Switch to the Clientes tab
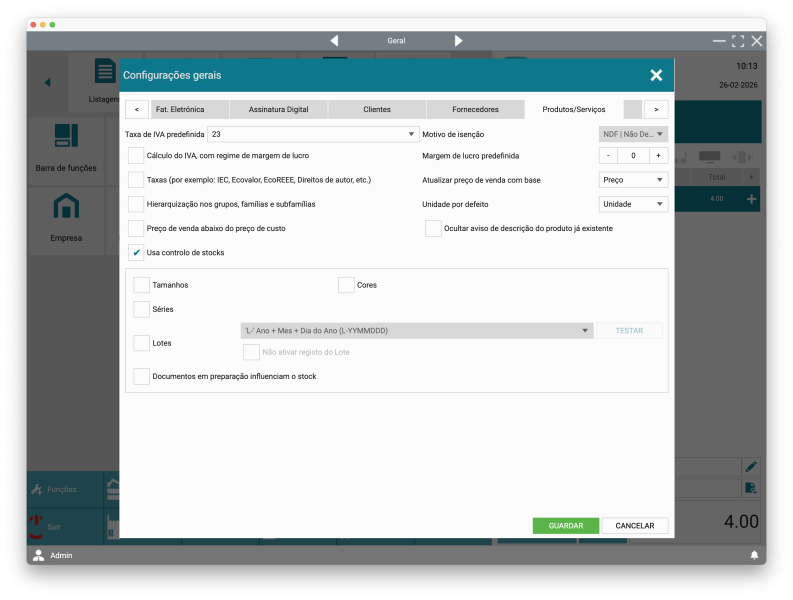793x600 pixels. (x=377, y=109)
